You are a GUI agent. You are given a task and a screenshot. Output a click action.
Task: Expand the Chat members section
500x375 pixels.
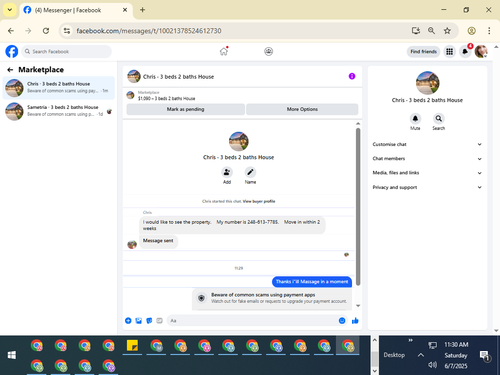click(x=427, y=159)
